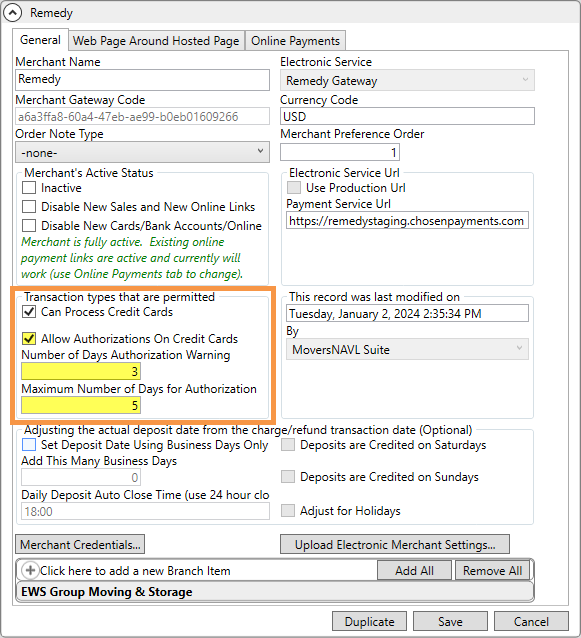Edit Number of Days Authorization Warning field
The height and width of the screenshot is (638, 581).
point(81,371)
